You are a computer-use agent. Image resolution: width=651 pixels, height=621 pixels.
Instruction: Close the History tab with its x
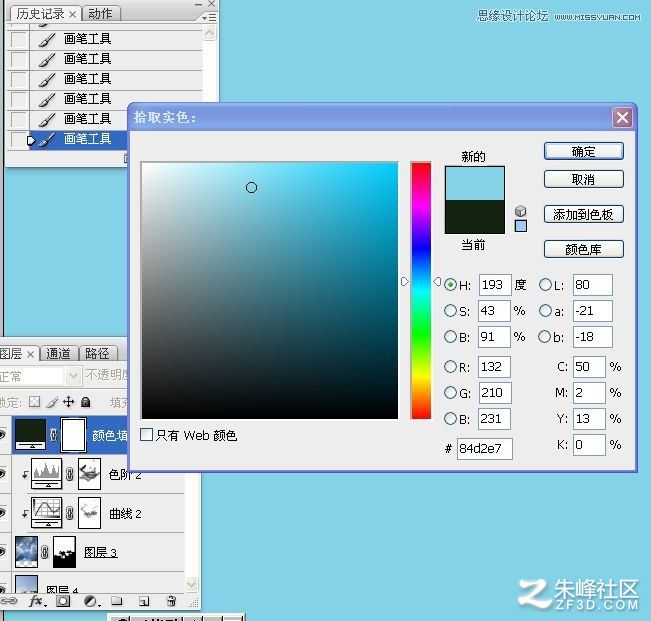point(73,15)
